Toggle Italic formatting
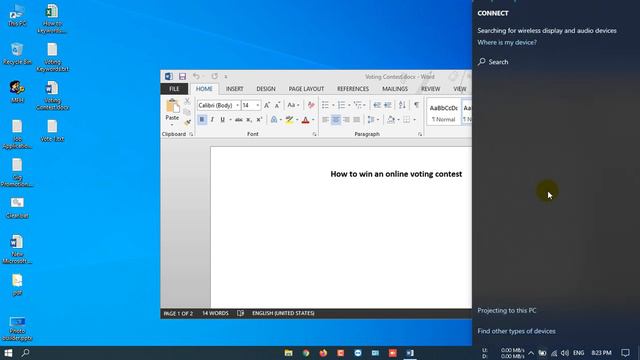This screenshot has height=360, width=640. pos(212,120)
